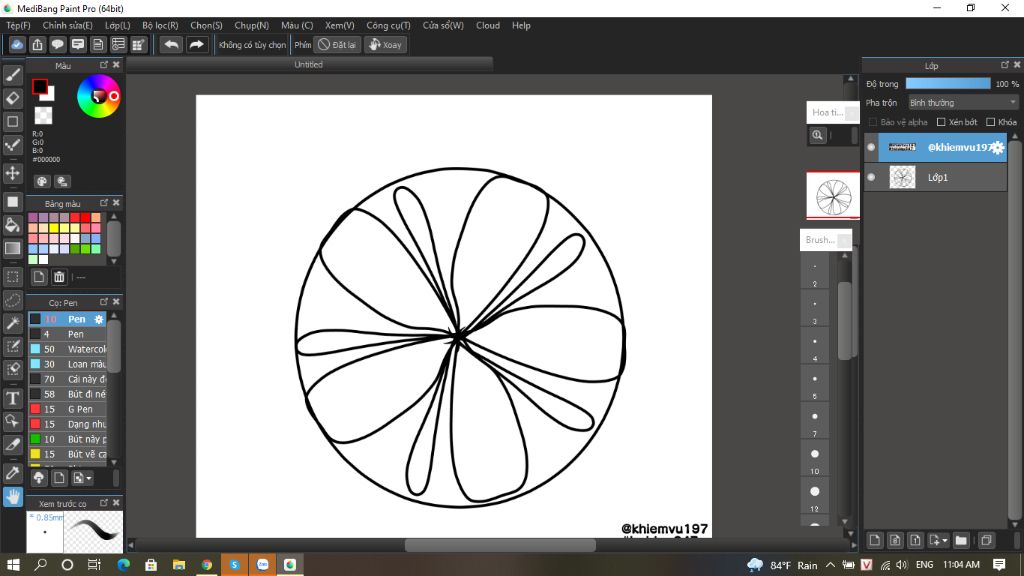Add a new folder in layer panel
Viewport: 1024px width, 576px height.
961,540
